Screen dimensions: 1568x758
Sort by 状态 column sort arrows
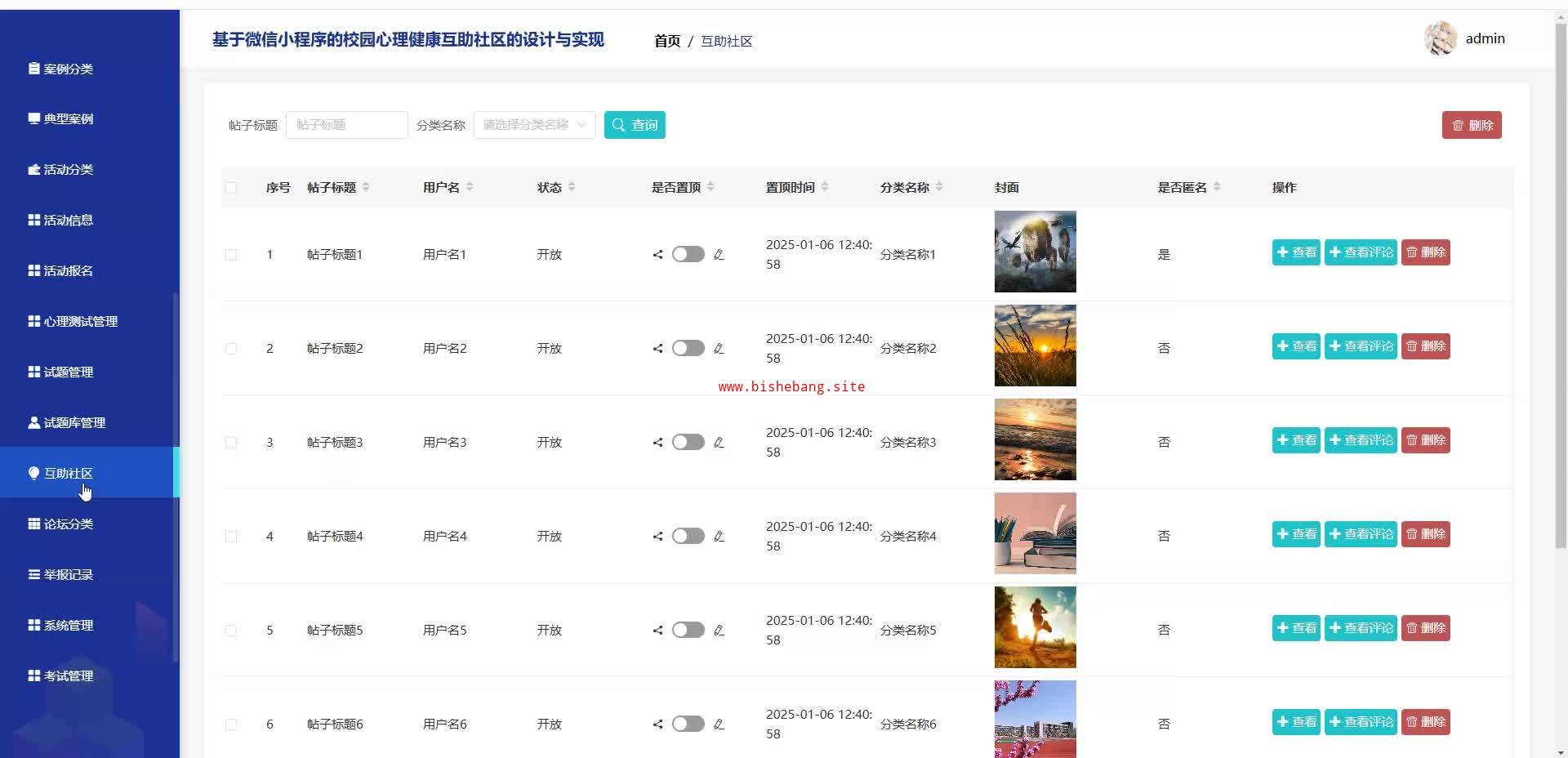click(572, 187)
